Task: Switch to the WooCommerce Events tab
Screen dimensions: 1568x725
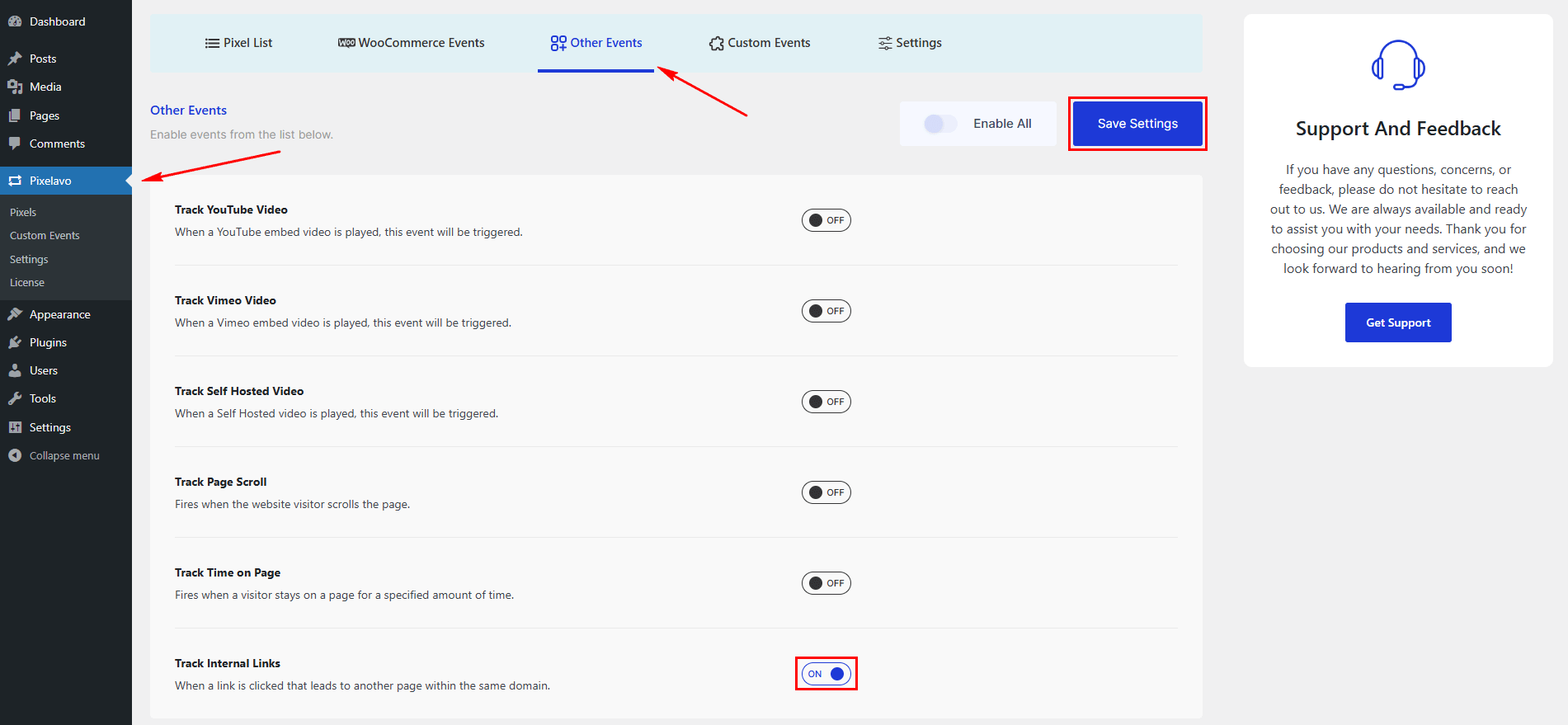Action: [x=412, y=43]
